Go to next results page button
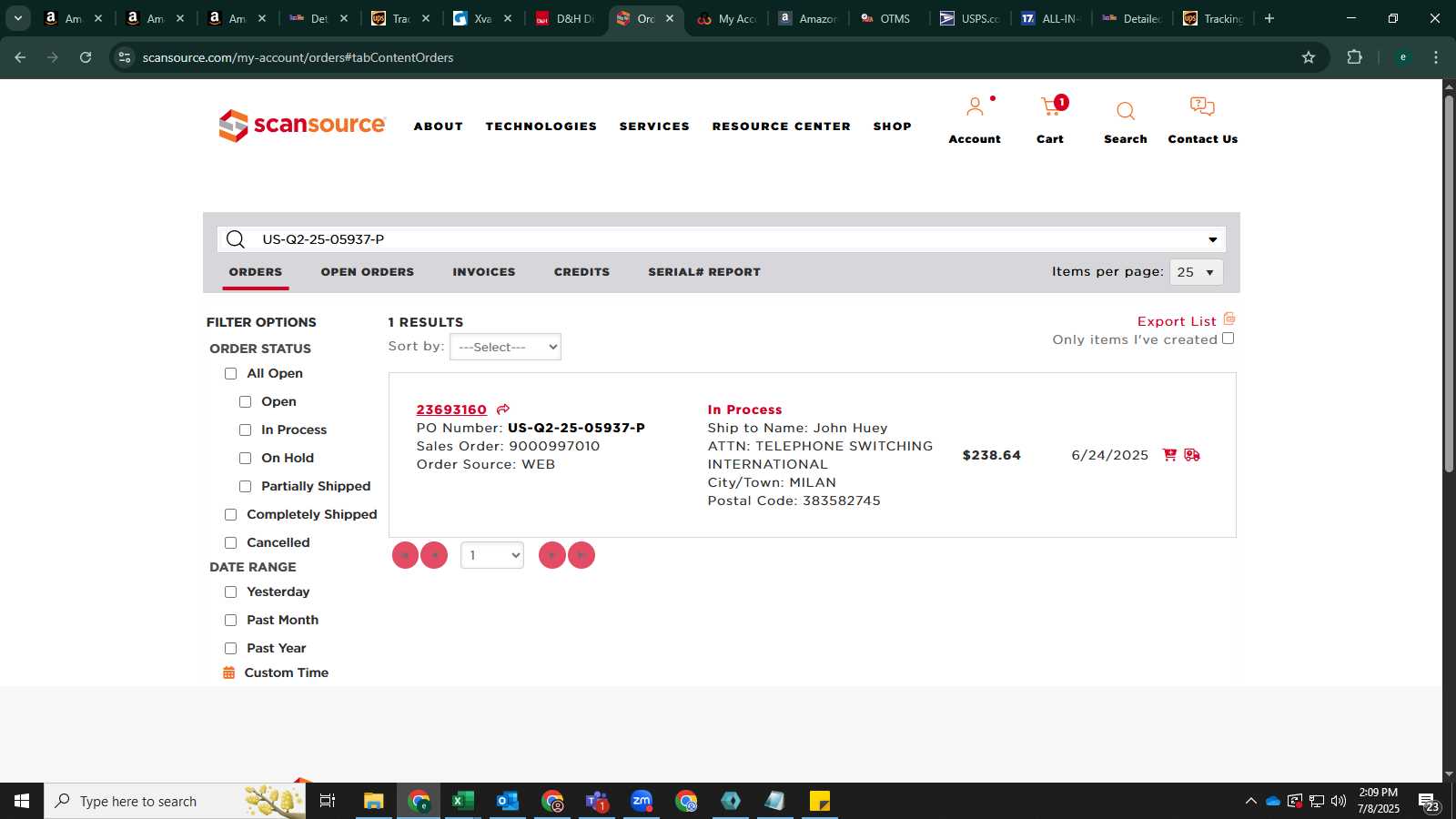The height and width of the screenshot is (819, 1456). 552,555
